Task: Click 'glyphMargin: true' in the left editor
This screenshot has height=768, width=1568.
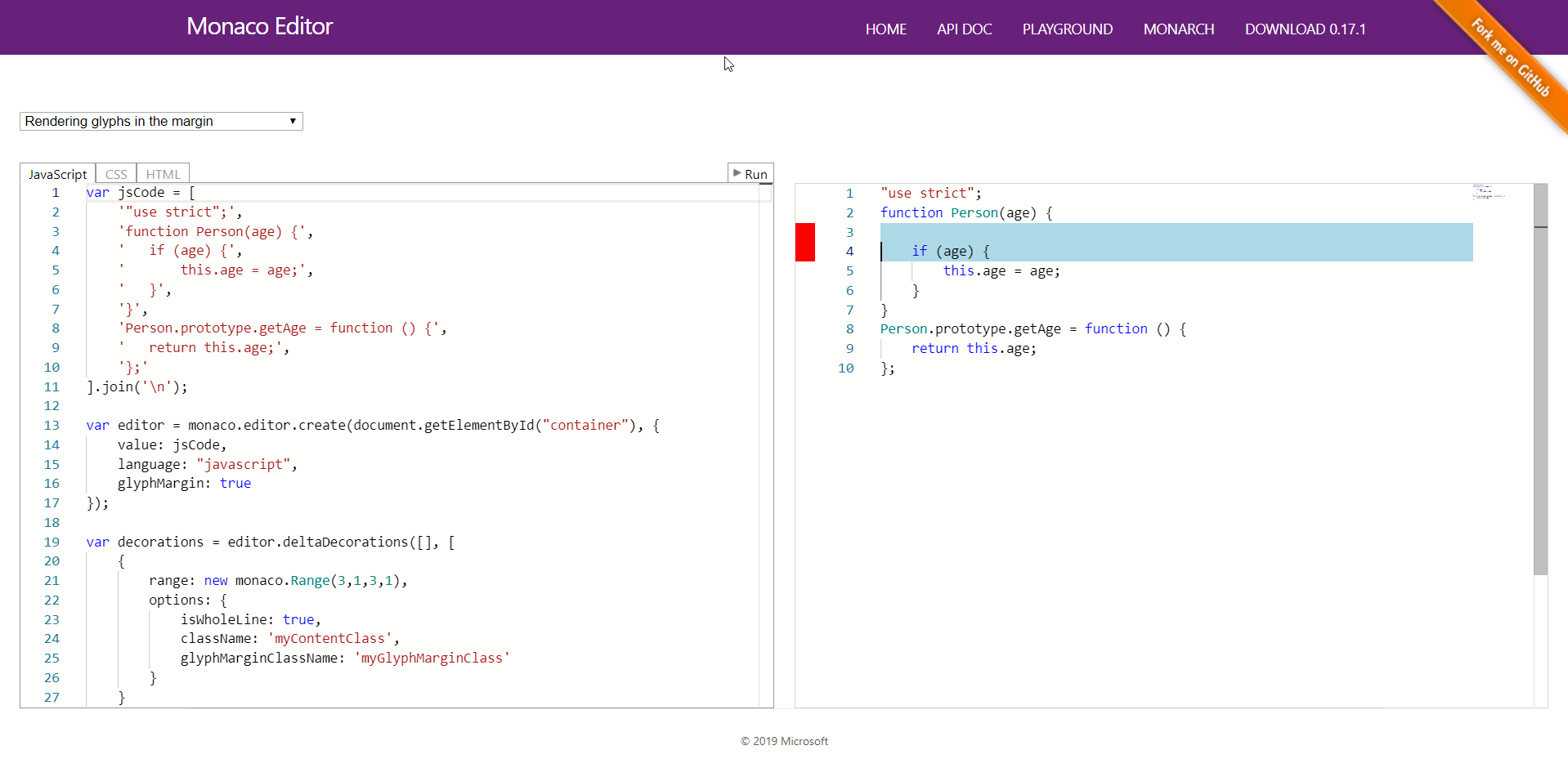Action: coord(184,484)
